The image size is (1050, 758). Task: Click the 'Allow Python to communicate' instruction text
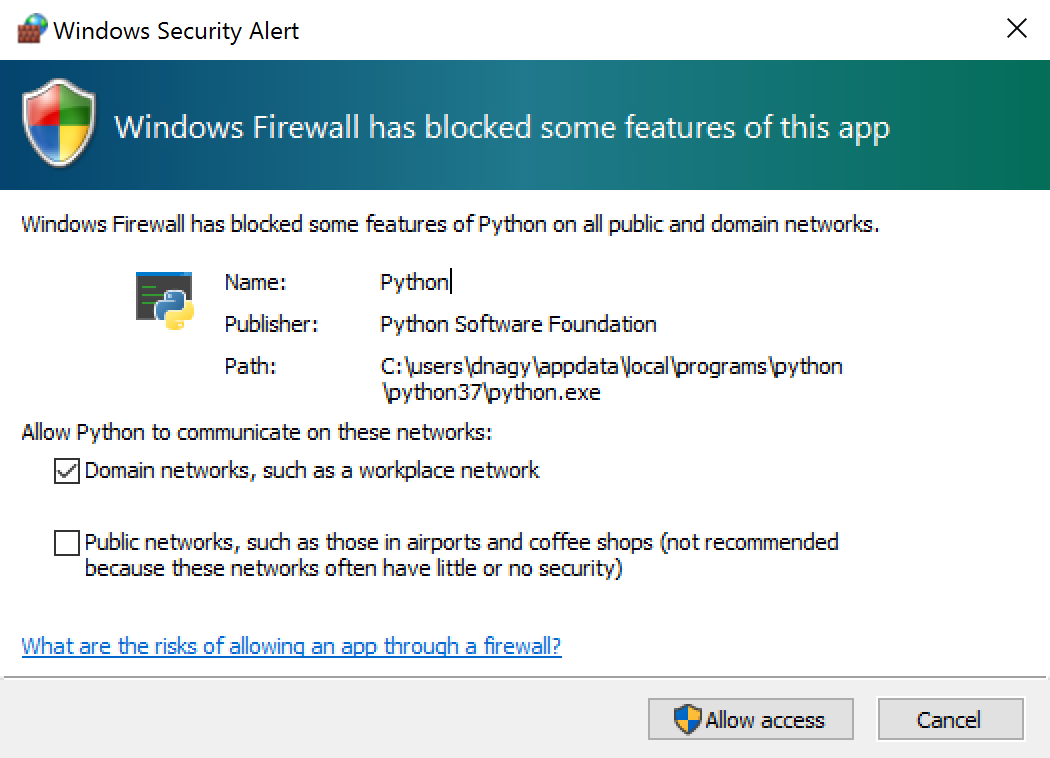pyautogui.click(x=257, y=433)
